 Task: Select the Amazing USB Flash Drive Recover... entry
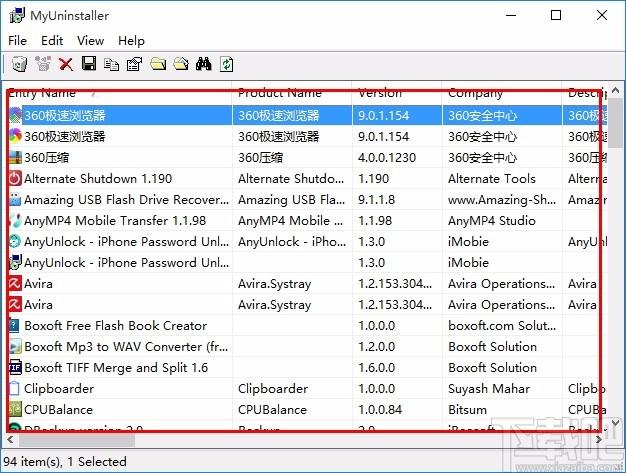[x=127, y=200]
